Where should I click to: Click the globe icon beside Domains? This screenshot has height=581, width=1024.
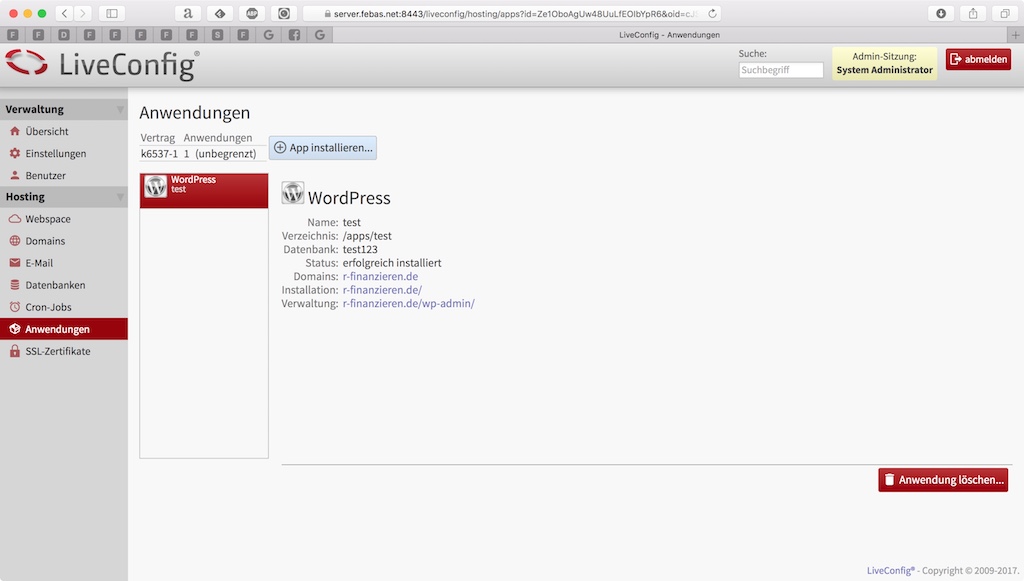pyautogui.click(x=15, y=241)
